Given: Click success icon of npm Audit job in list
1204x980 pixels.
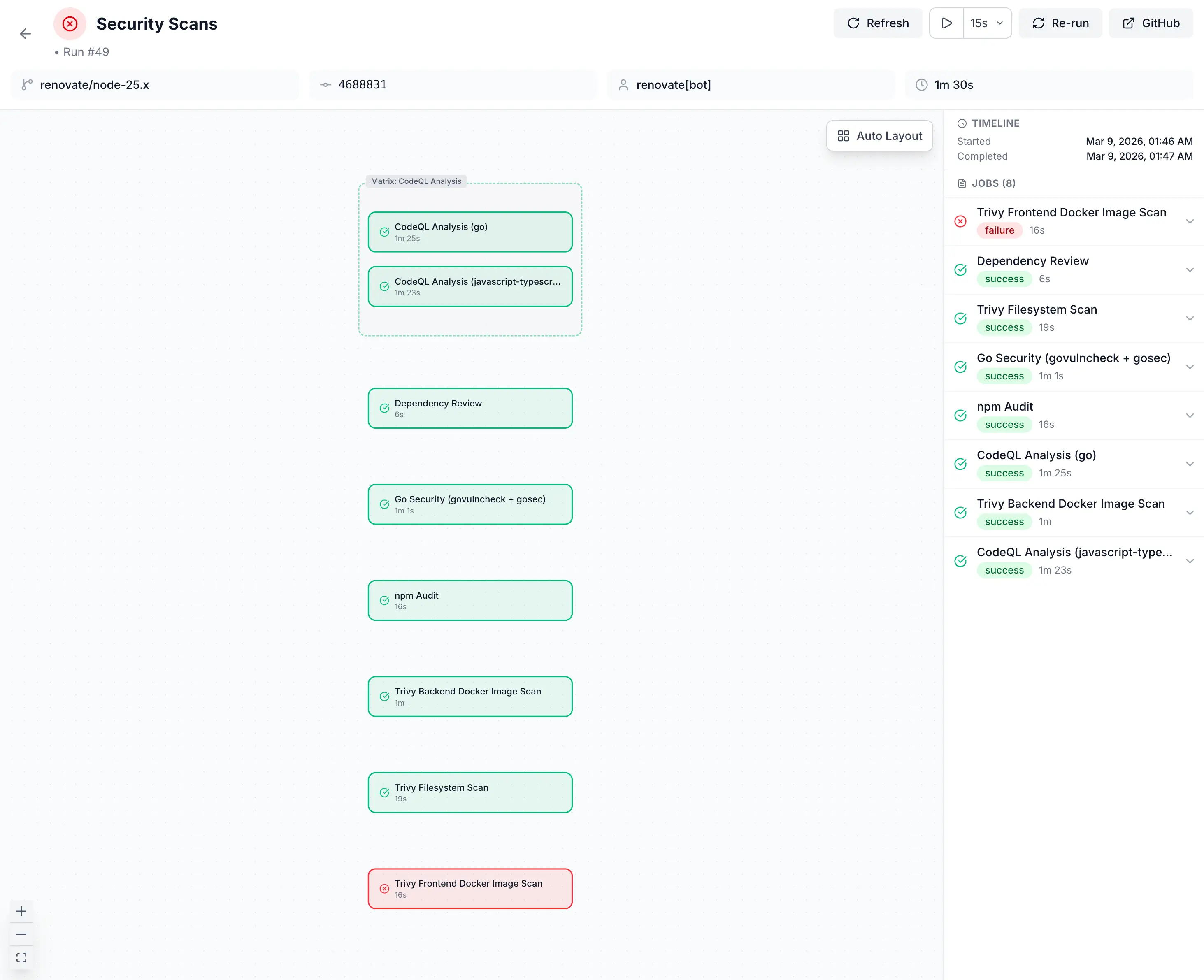Looking at the screenshot, I should [x=960, y=416].
